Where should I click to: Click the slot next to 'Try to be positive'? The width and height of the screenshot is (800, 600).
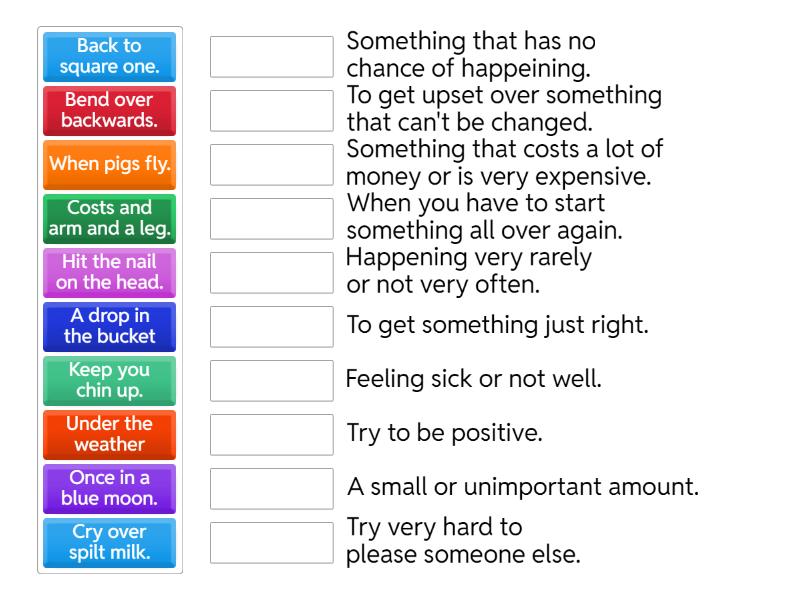click(x=270, y=434)
